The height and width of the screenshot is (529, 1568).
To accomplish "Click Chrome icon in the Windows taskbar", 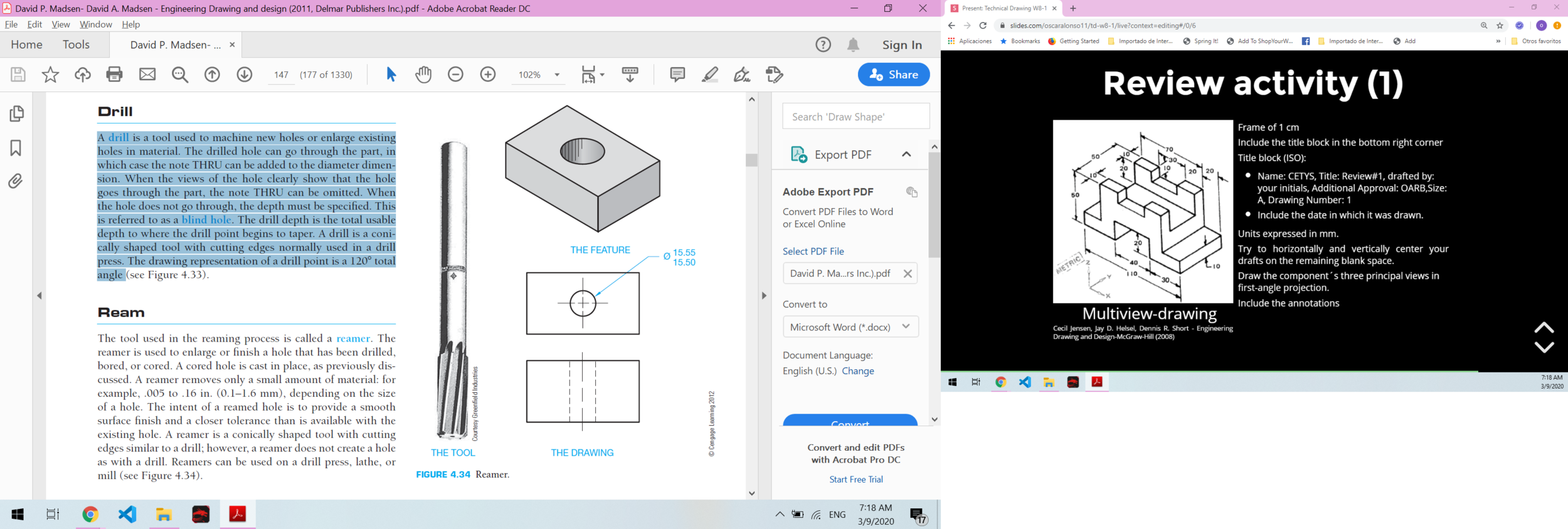I will tap(90, 515).
